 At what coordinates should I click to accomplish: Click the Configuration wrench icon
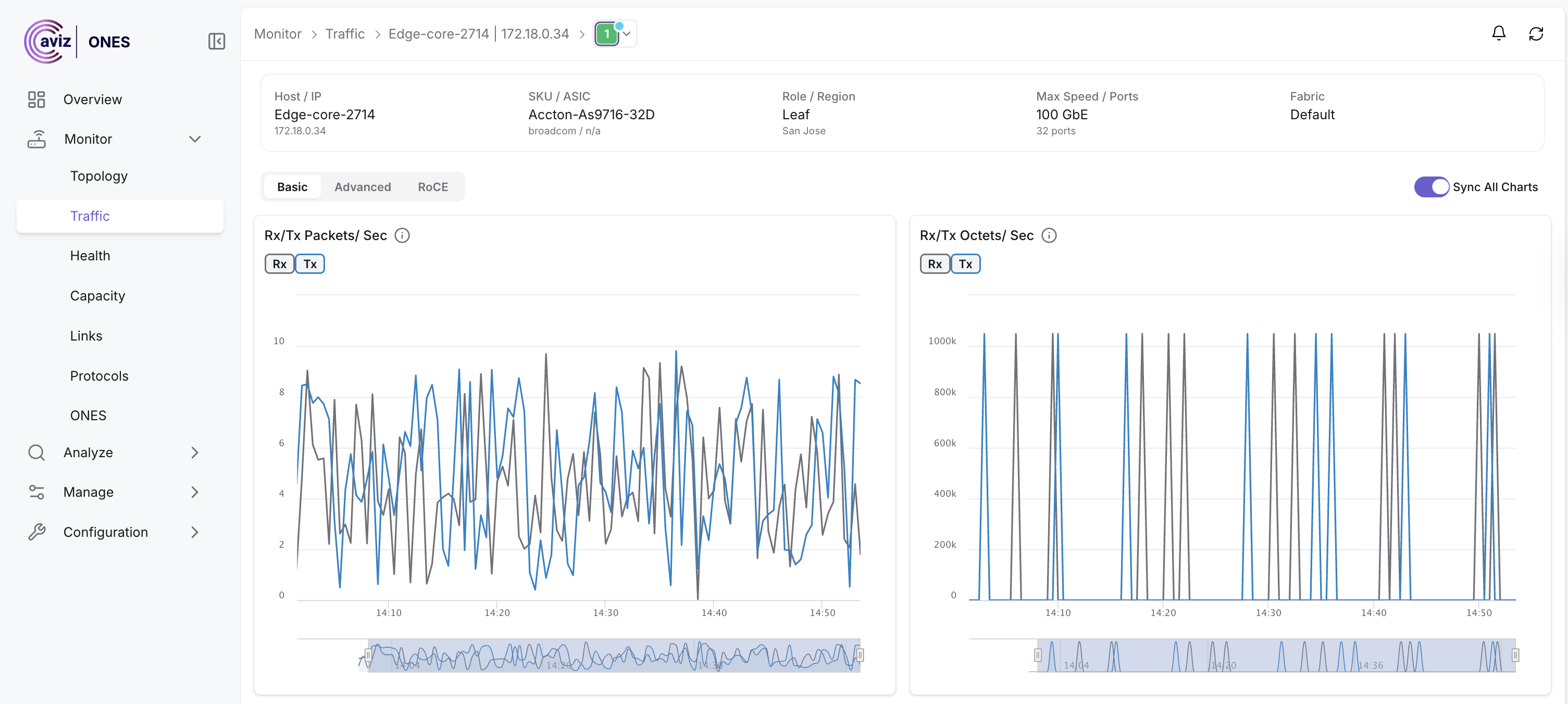click(x=36, y=532)
